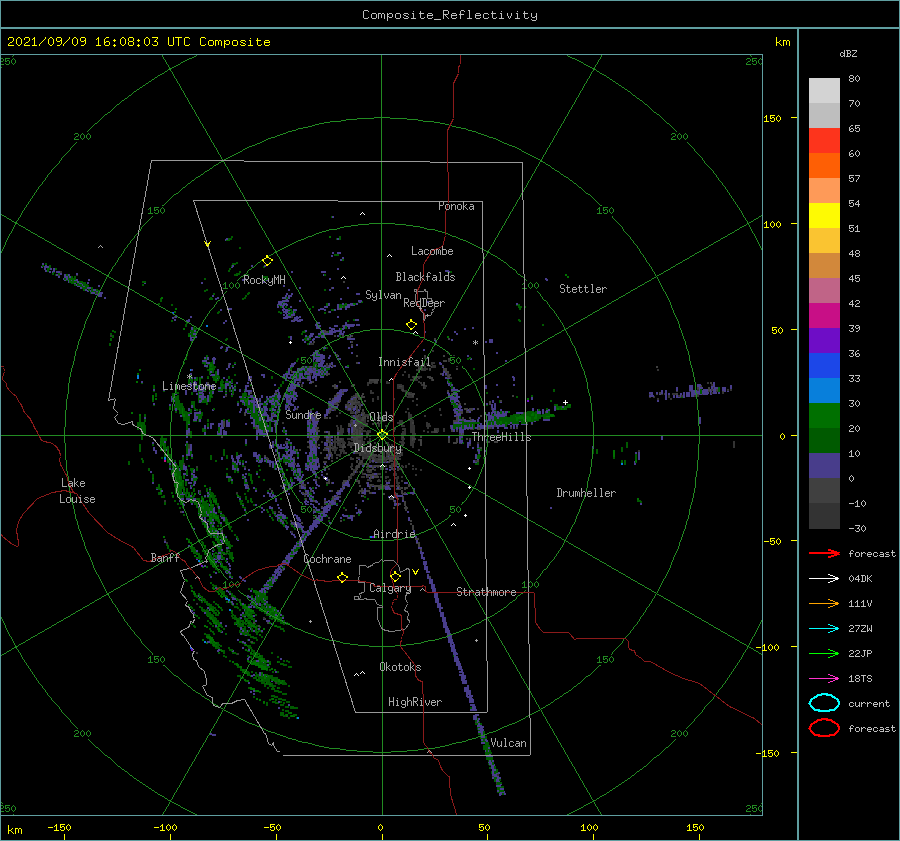
Task: Click the 04DK legend label text
Action: pyautogui.click(x=860, y=579)
